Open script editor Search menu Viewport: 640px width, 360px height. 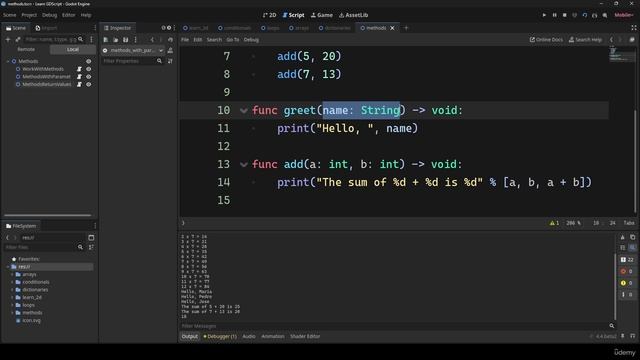pyautogui.click(x=214, y=40)
